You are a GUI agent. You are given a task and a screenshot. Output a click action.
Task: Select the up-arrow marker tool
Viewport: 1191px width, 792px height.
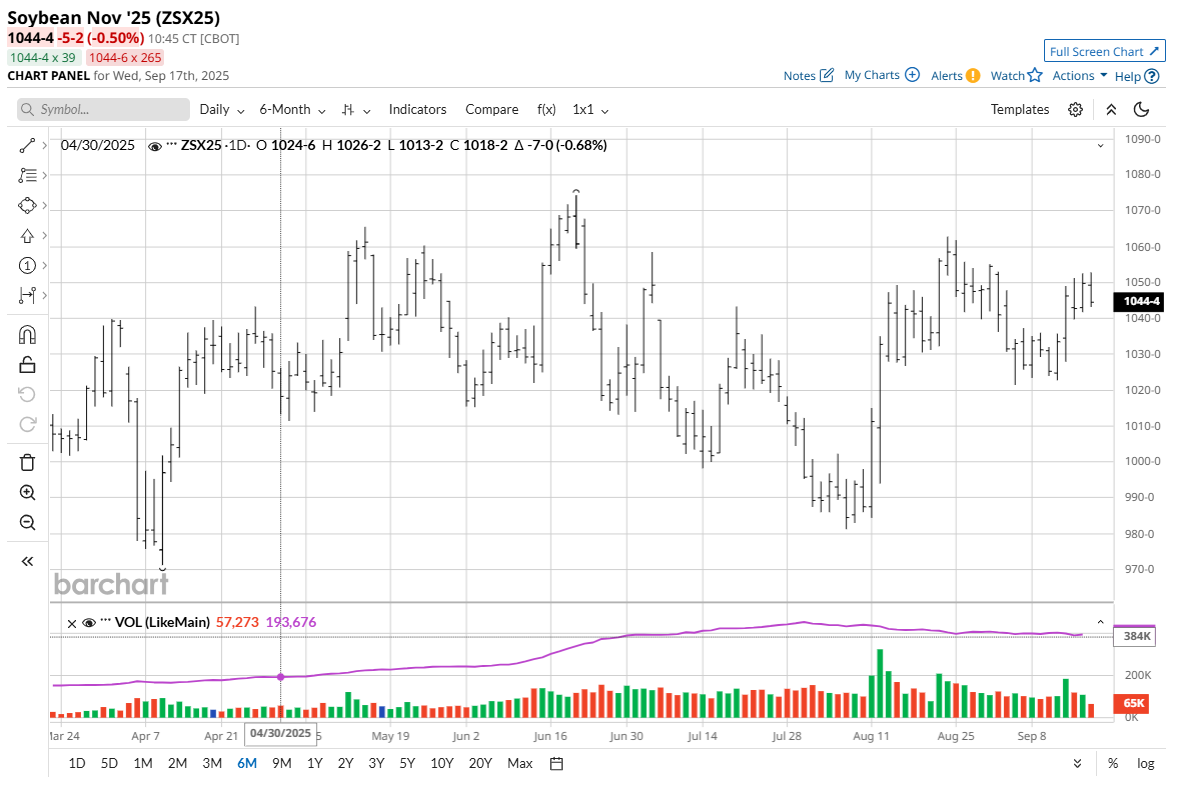click(27, 235)
